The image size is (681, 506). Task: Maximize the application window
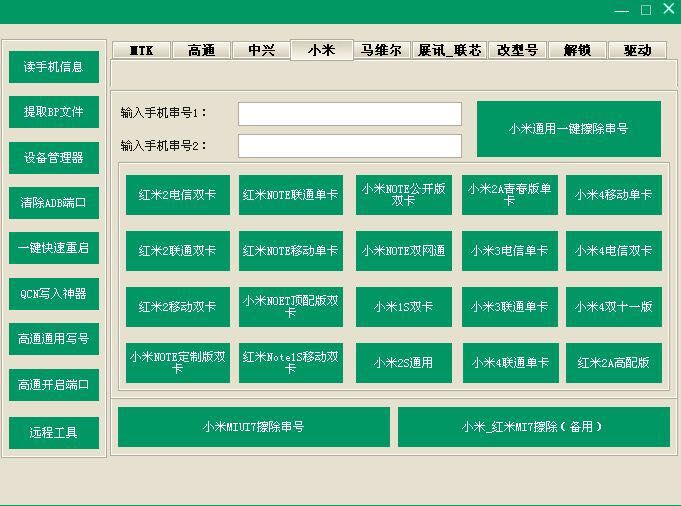(646, 10)
